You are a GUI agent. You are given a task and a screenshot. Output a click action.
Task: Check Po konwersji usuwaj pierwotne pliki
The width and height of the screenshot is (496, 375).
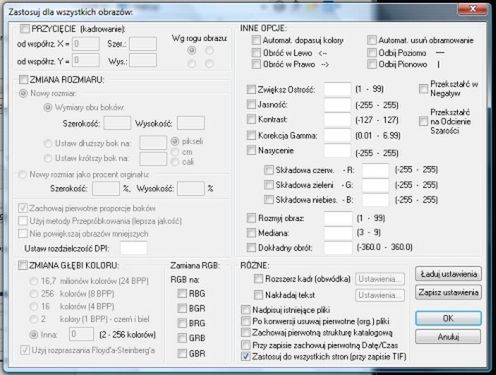tap(246, 321)
